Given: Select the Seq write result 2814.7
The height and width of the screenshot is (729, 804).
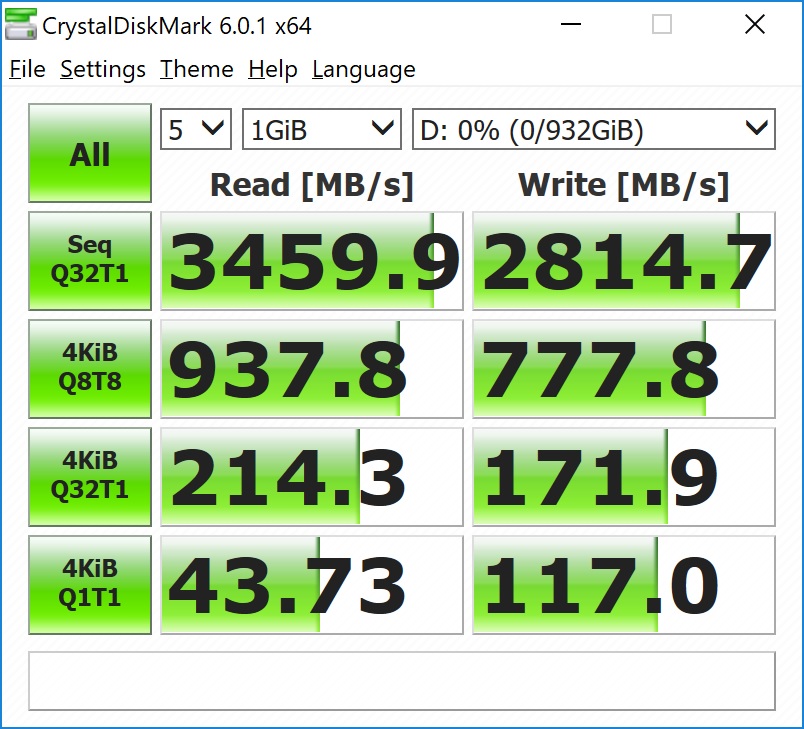Looking at the screenshot, I should point(624,260).
